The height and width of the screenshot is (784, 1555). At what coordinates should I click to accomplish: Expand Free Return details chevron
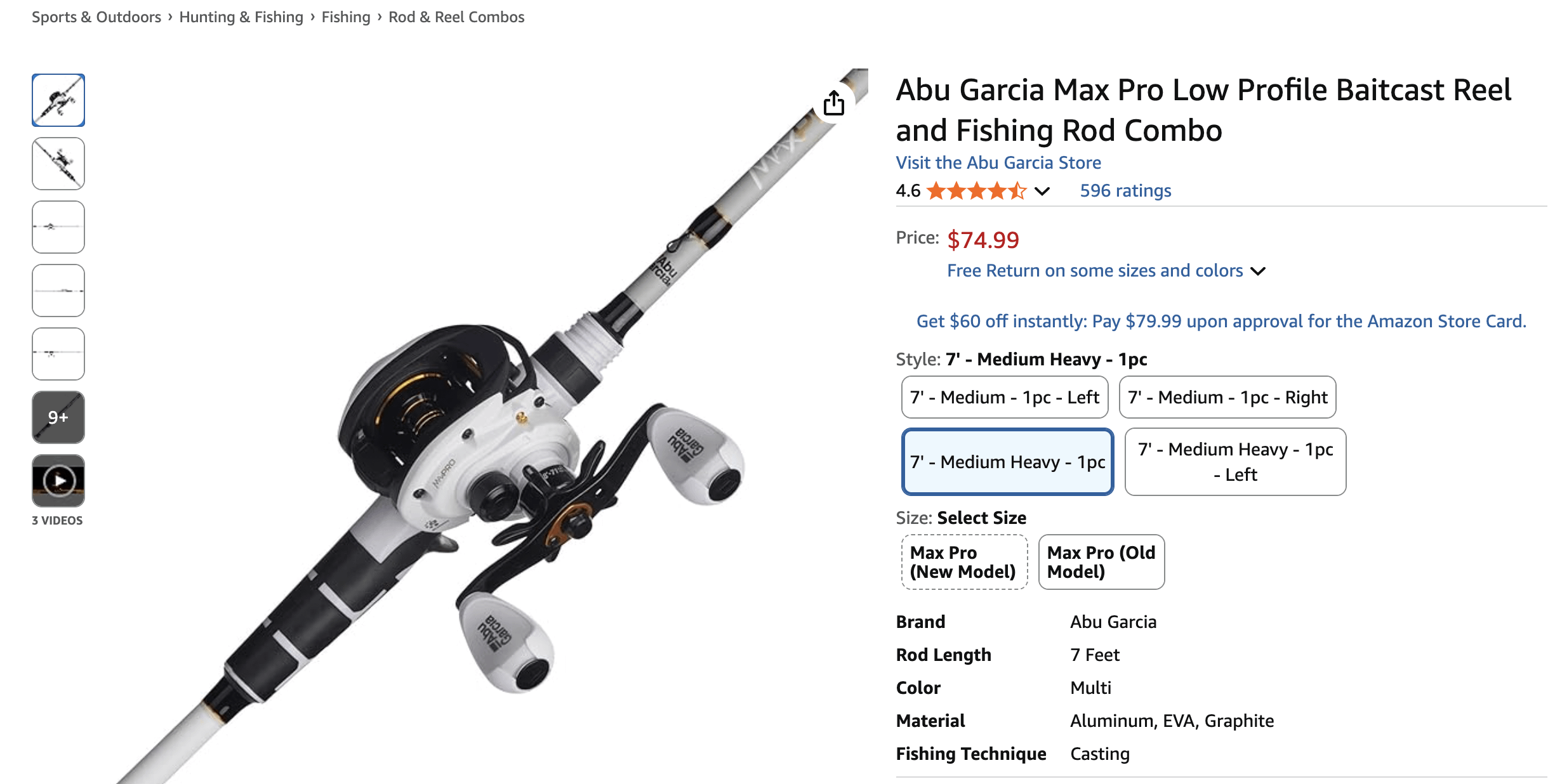(1258, 271)
